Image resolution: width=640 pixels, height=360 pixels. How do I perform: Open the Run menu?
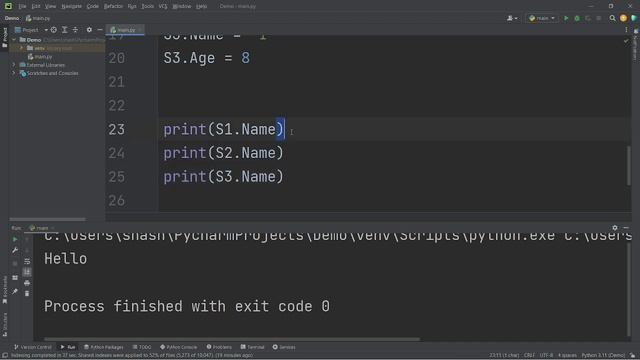(x=132, y=6)
